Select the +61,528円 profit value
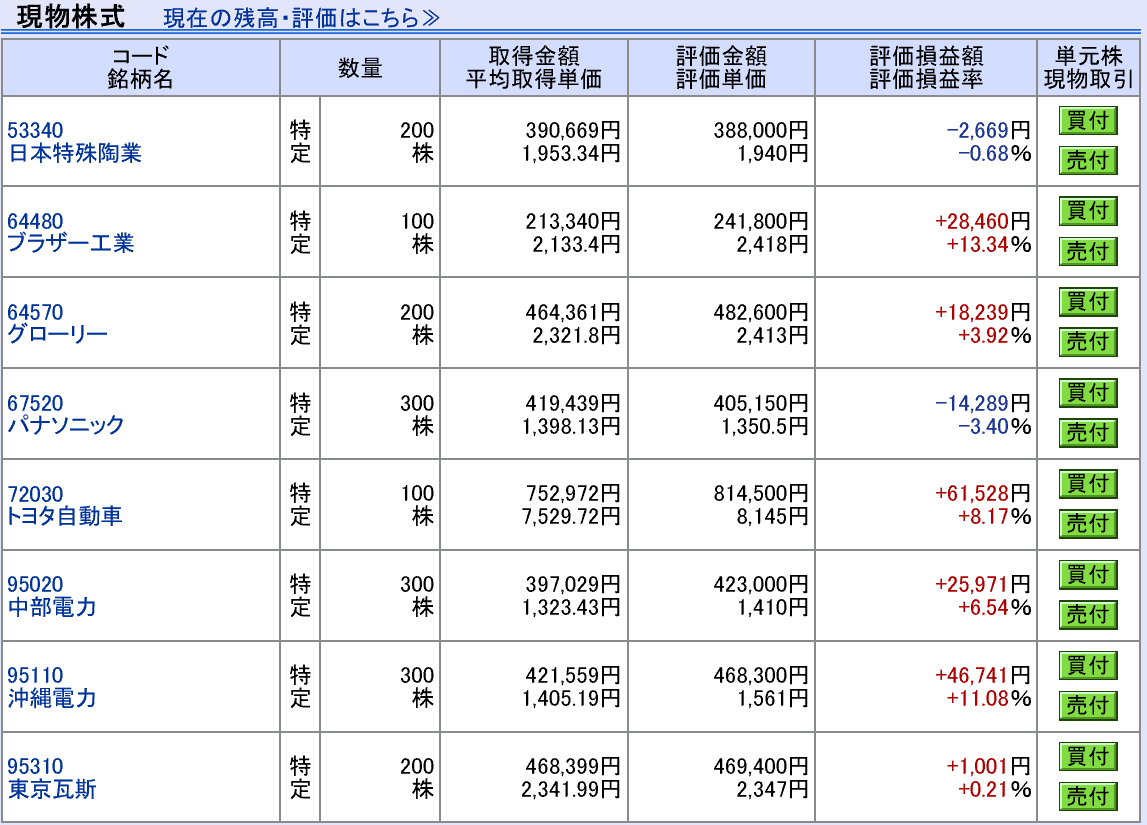This screenshot has height=825, width=1147. (982, 494)
